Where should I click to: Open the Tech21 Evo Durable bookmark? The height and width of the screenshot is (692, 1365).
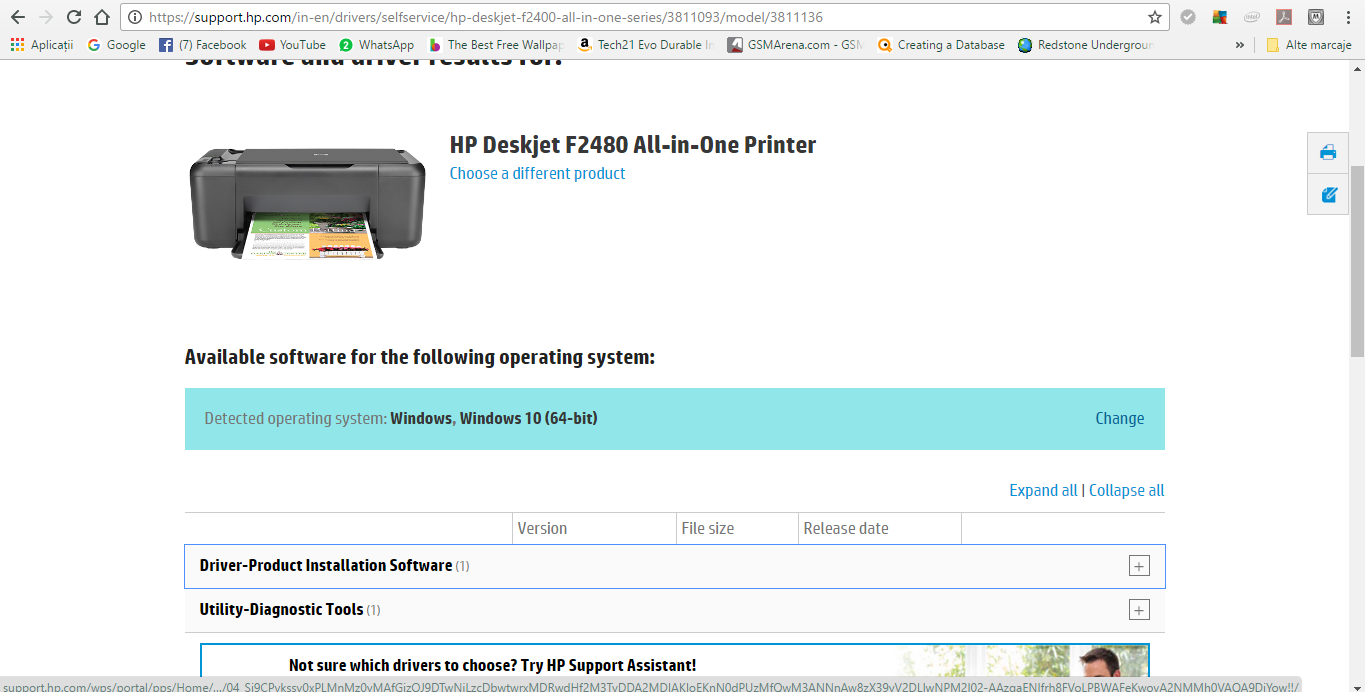646,45
